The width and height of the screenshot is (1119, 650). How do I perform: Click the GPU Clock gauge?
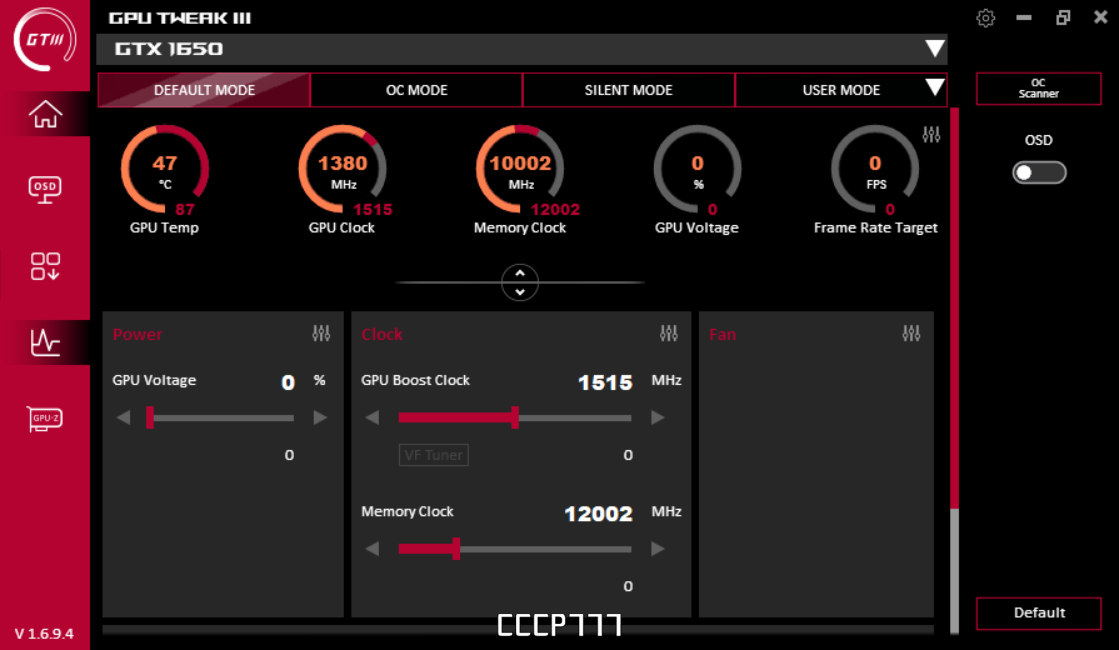tap(343, 170)
